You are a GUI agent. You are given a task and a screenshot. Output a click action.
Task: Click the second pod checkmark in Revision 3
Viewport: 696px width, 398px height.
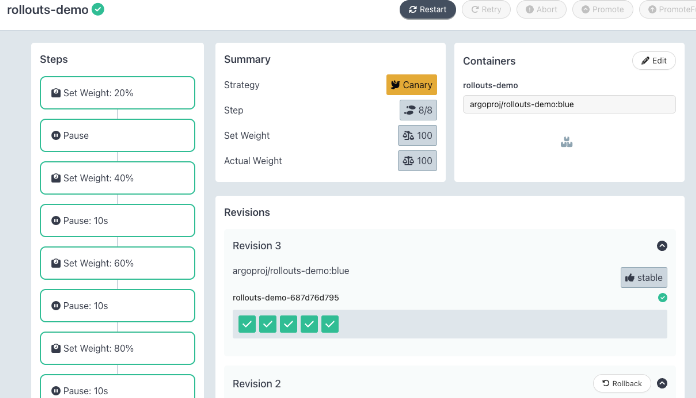(x=268, y=324)
